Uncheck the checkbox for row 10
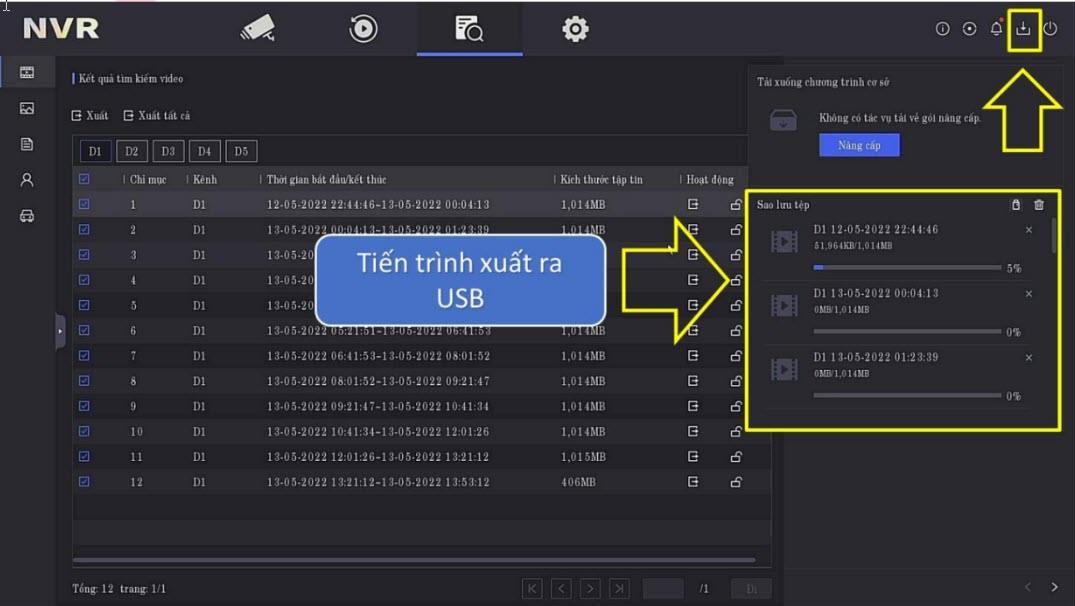The image size is (1075, 606). click(84, 432)
